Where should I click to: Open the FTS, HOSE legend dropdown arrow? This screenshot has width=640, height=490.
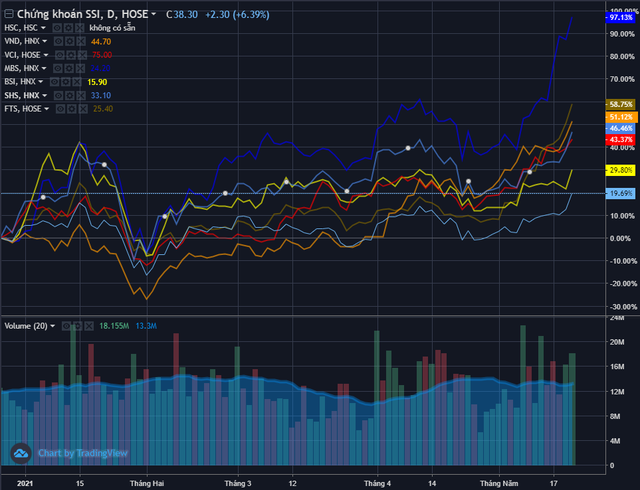(x=47, y=109)
